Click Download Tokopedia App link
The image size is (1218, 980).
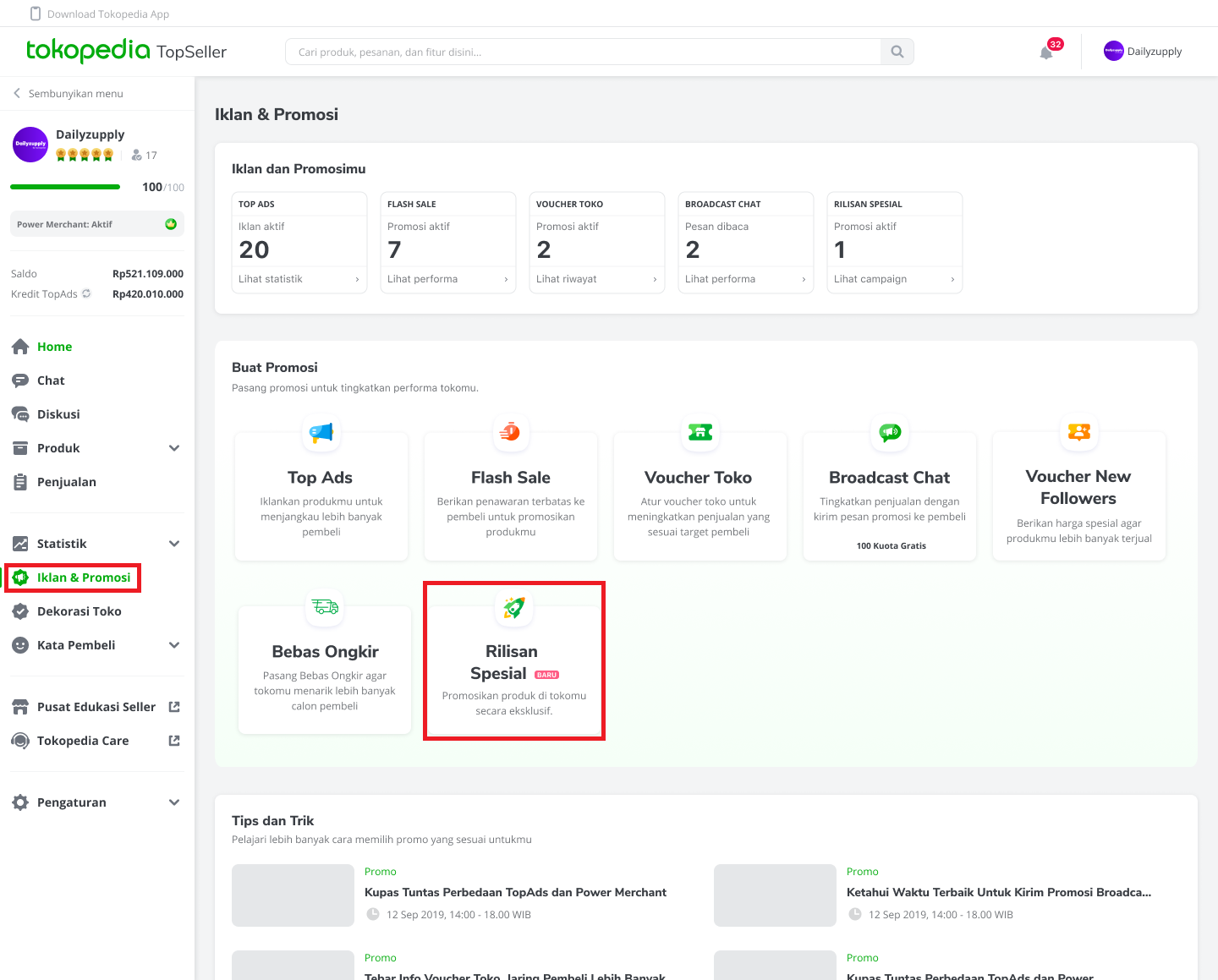tap(108, 14)
